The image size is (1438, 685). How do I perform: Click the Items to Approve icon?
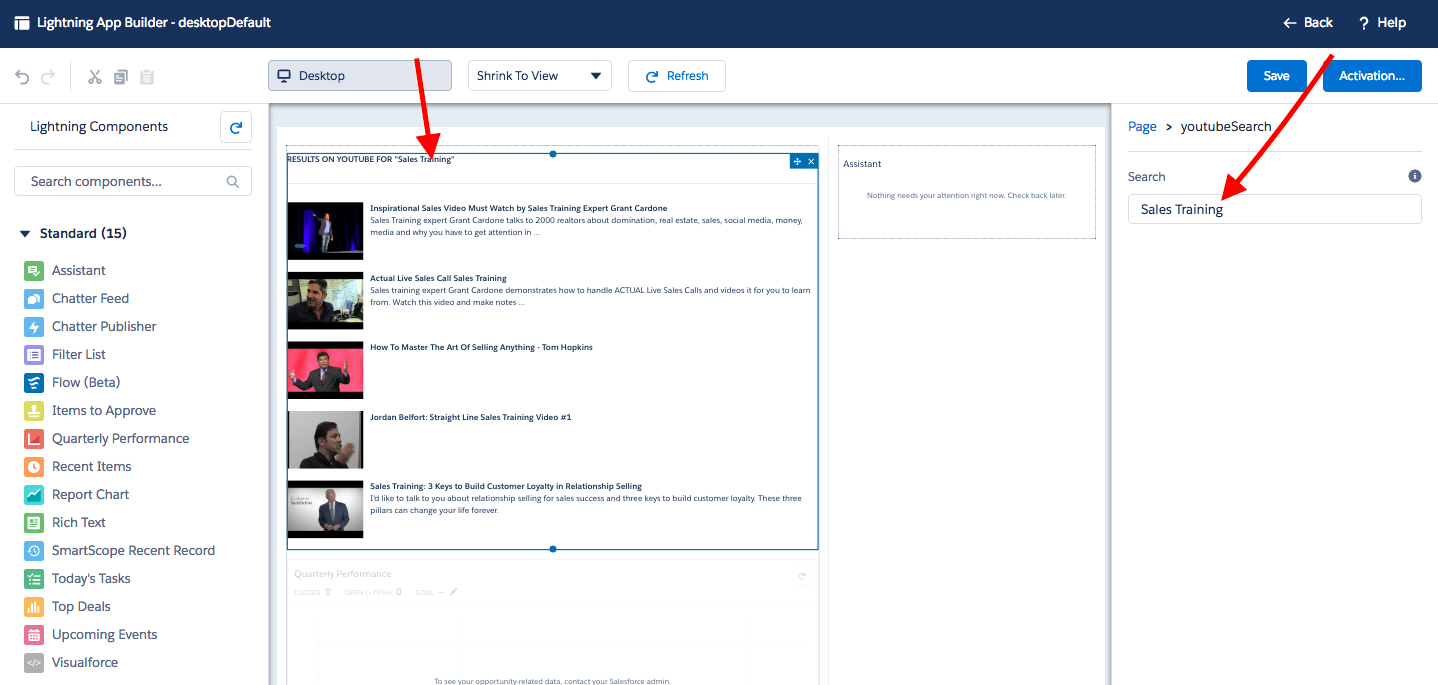pos(34,410)
